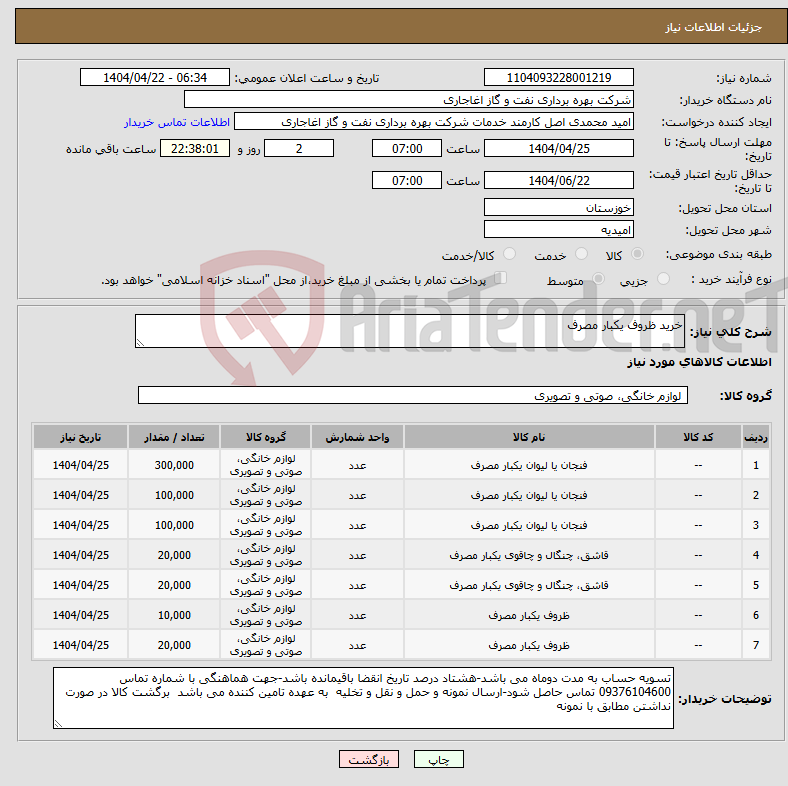Click item name in row 3 فنجان یا لیوان

pyautogui.click(x=529, y=525)
